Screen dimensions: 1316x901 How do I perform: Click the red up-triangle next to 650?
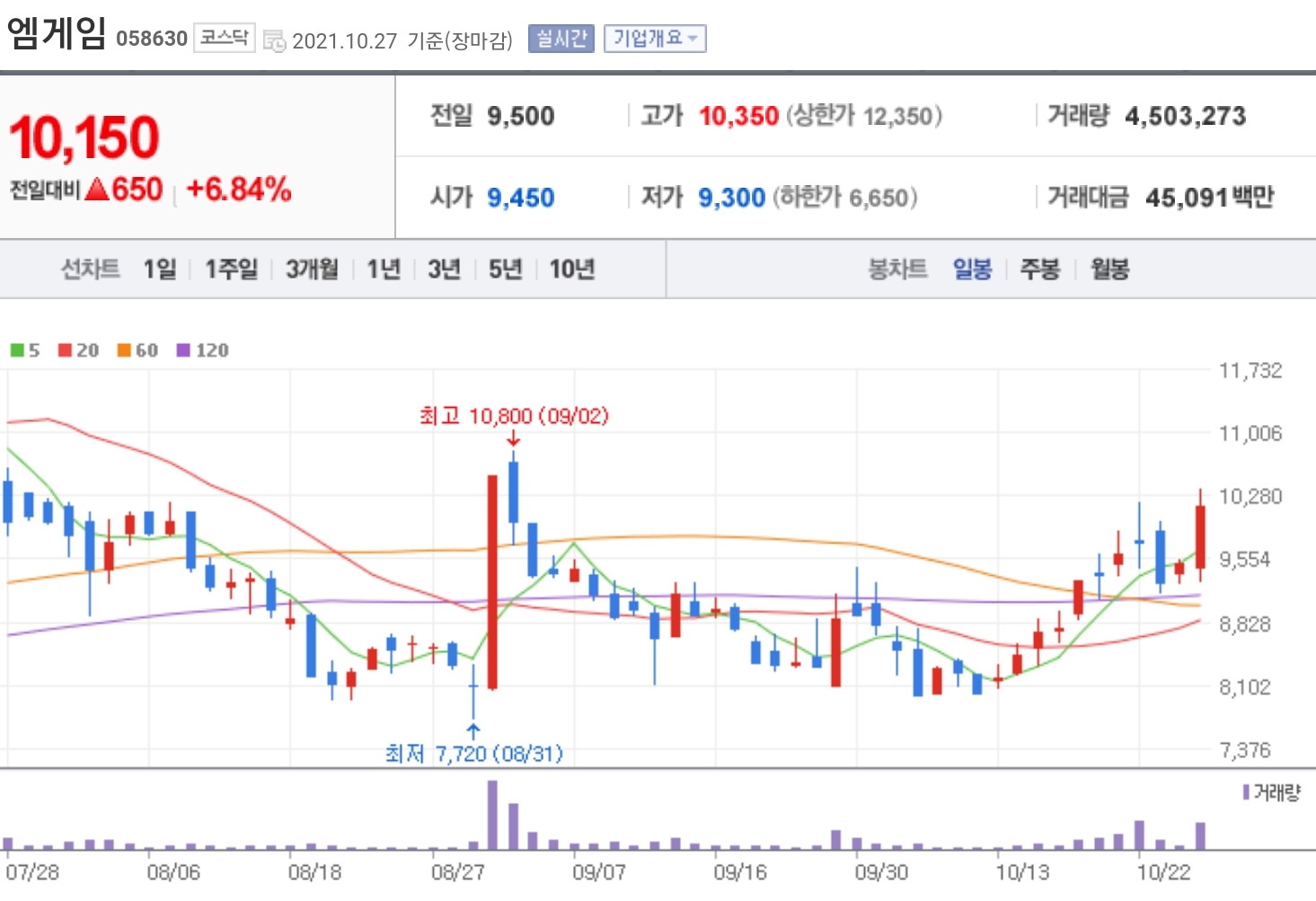point(97,189)
